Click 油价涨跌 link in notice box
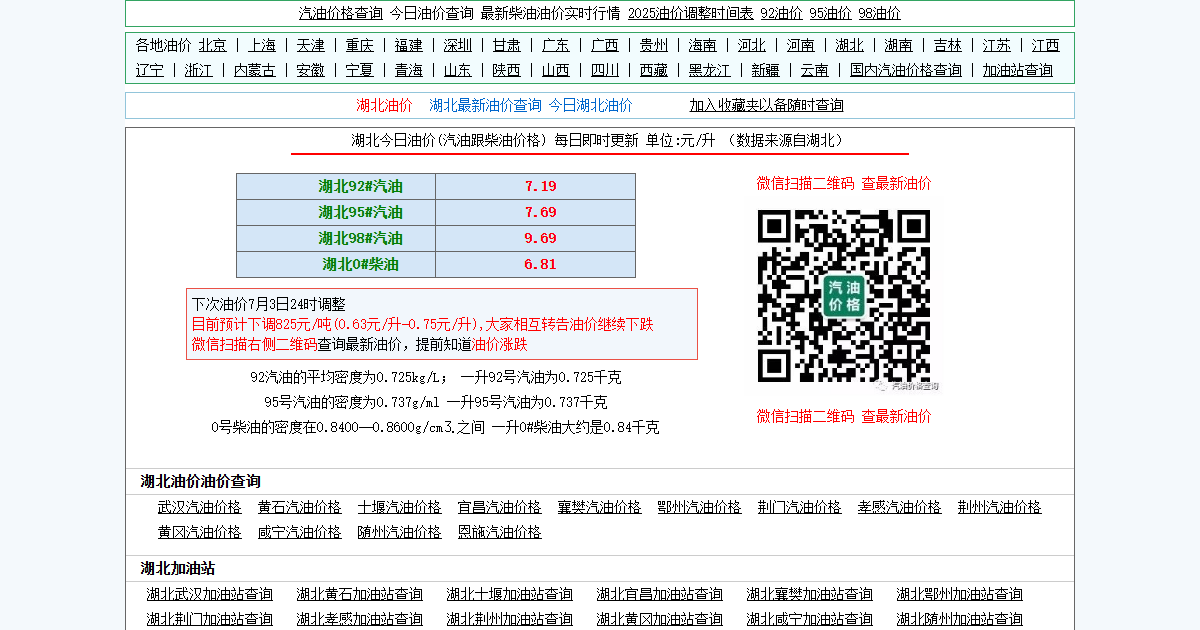This screenshot has width=1200, height=630. pos(500,344)
